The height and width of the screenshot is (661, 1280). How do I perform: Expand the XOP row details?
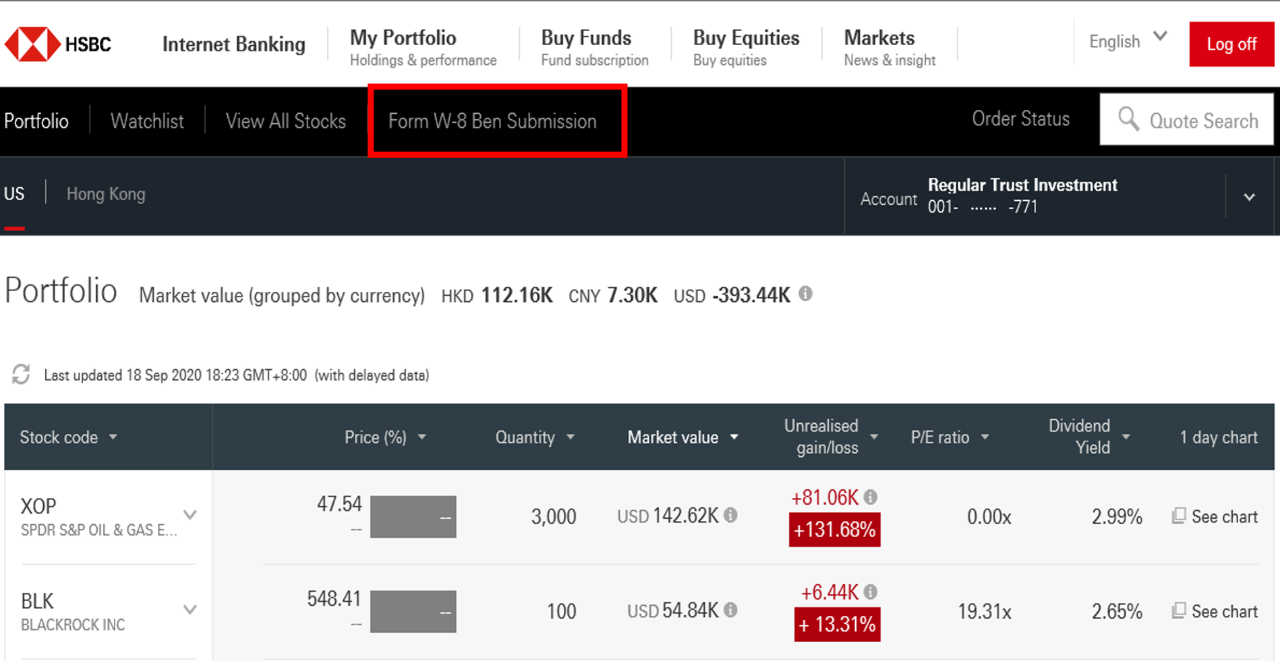point(190,516)
